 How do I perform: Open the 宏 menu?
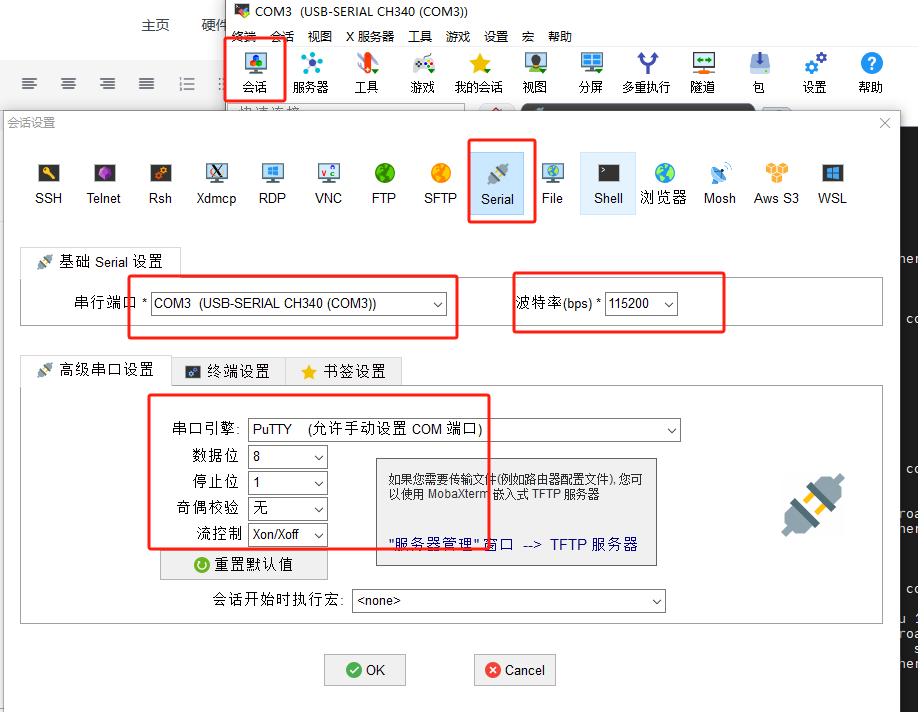pos(528,36)
